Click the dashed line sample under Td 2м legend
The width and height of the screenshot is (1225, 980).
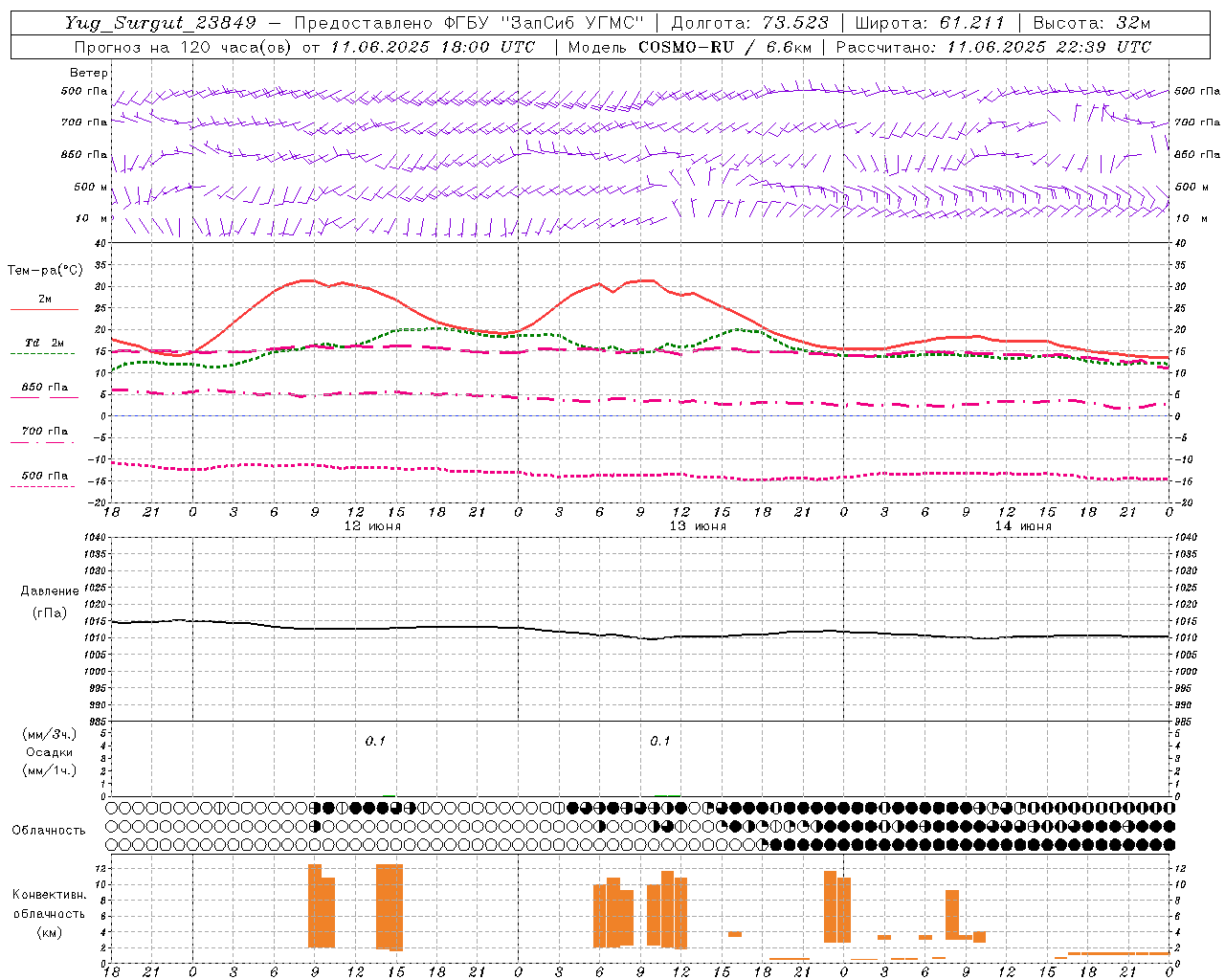click(44, 353)
